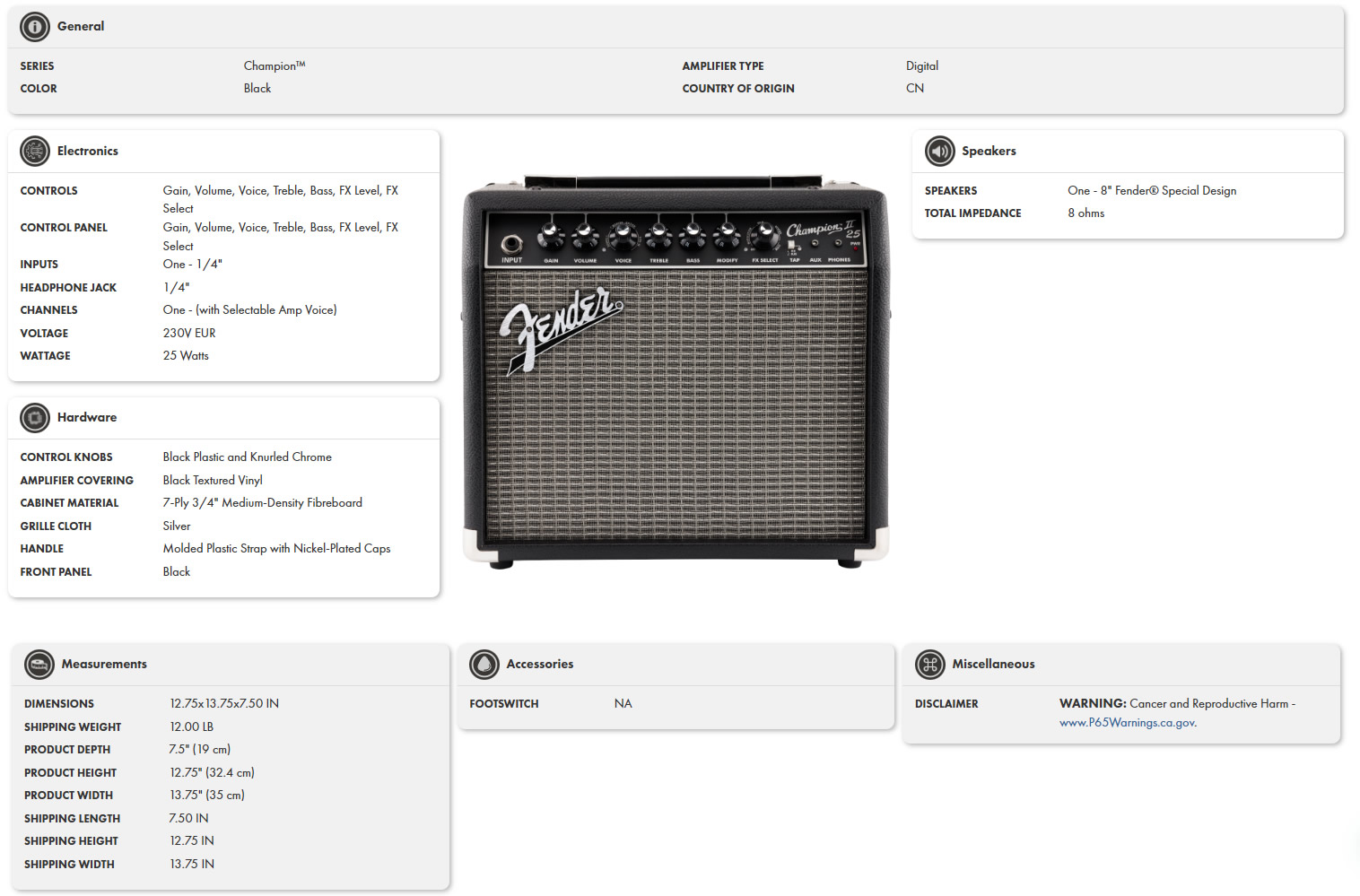Click the Measurements section heading
This screenshot has width=1360, height=896.
tap(104, 665)
